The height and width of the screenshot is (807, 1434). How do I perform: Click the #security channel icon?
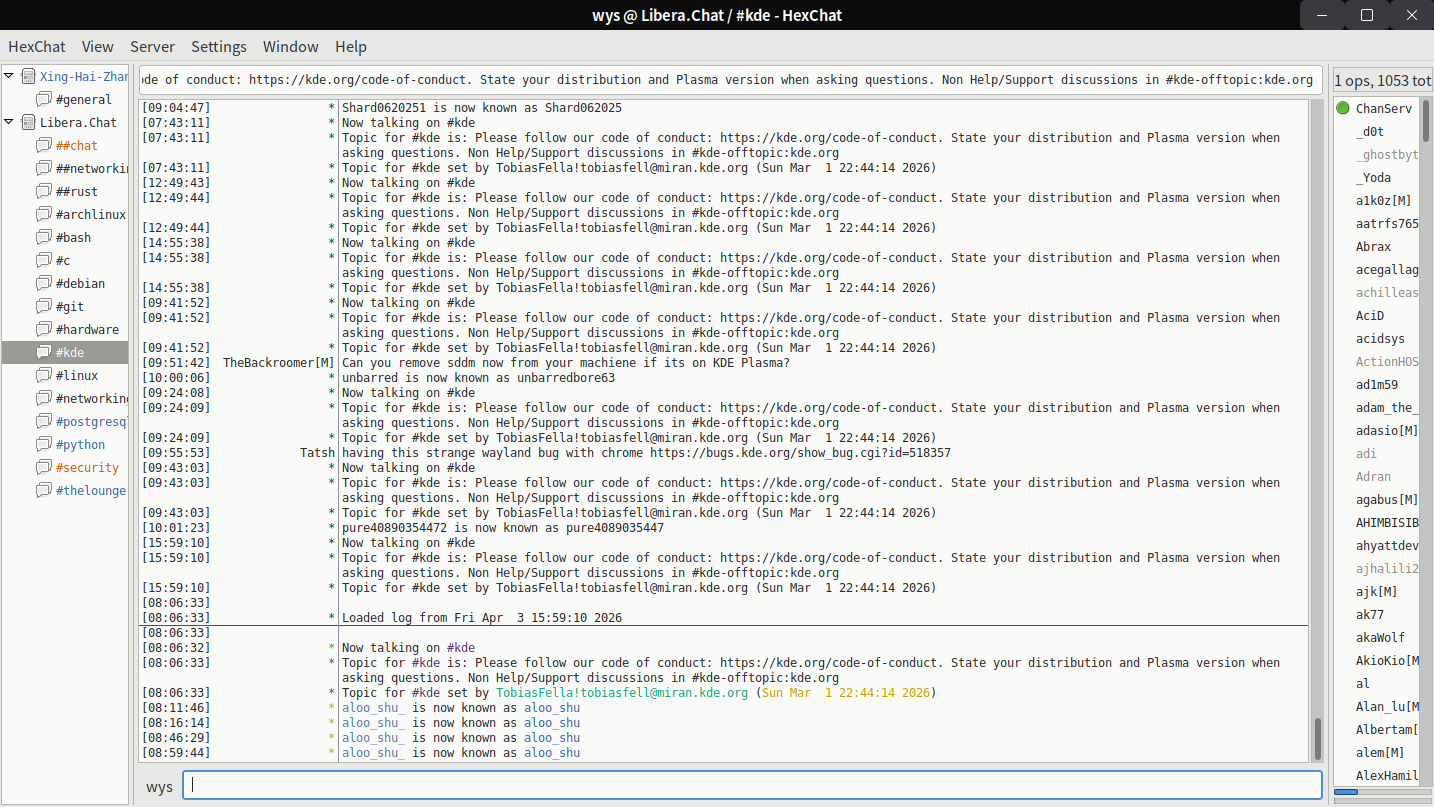tap(43, 467)
